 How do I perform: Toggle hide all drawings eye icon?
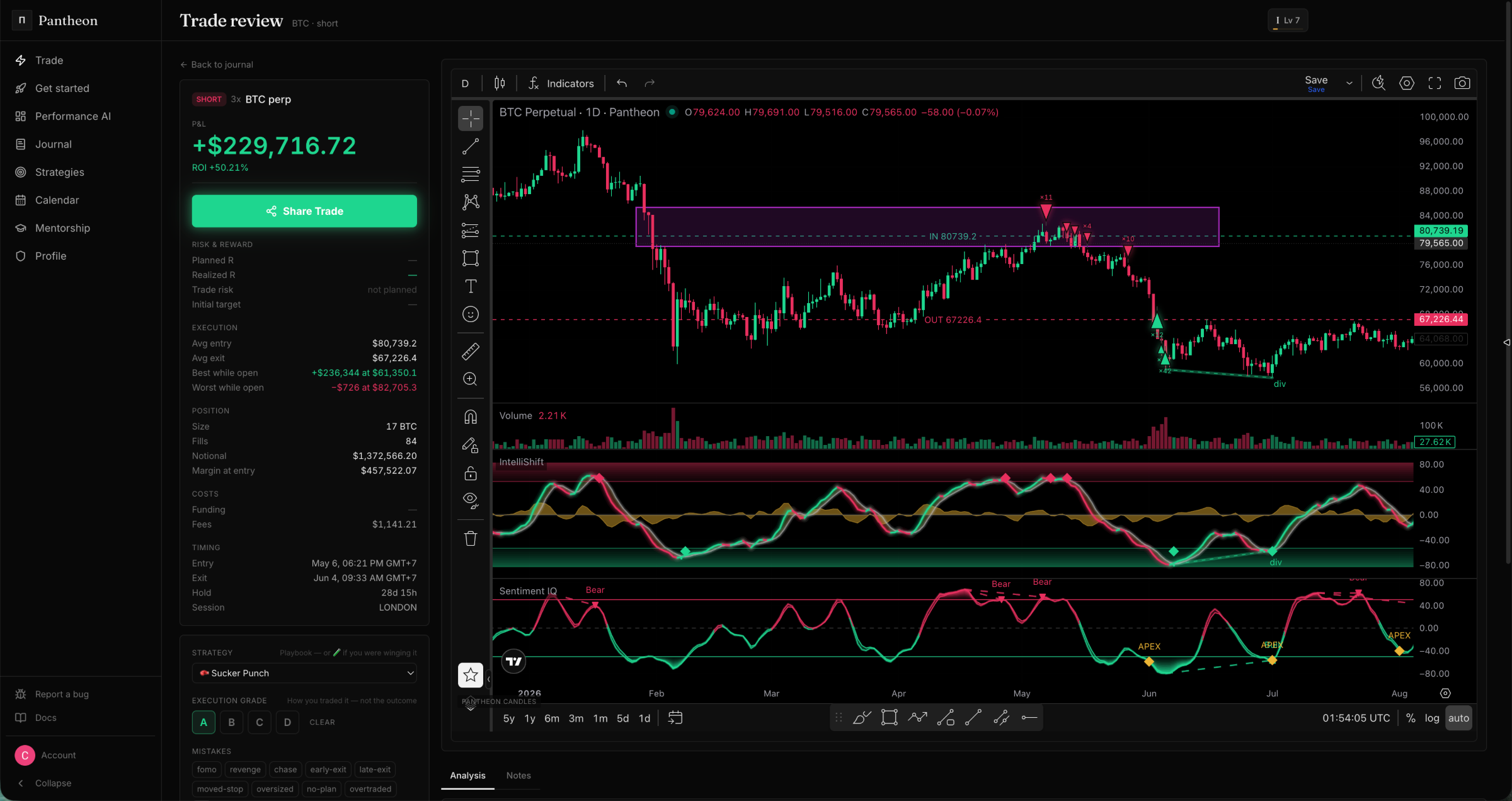470,501
